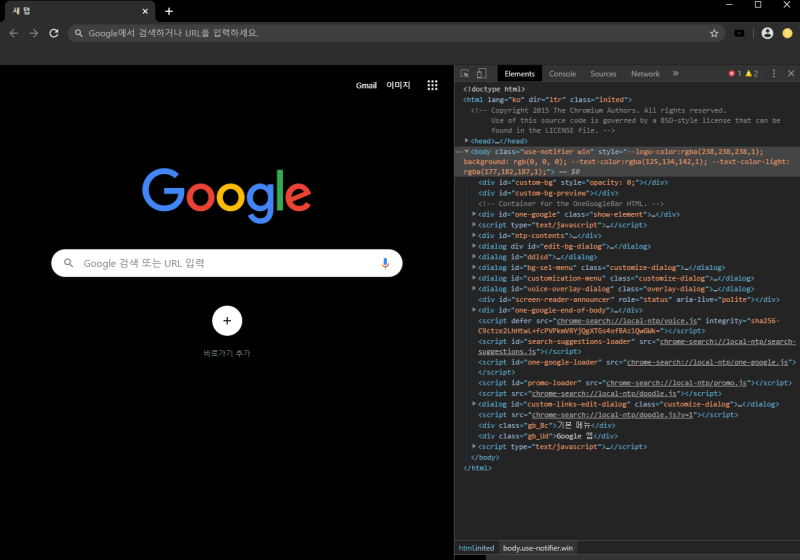Expand the dialog id ddlsd node
This screenshot has height=560, width=800.
point(474,257)
